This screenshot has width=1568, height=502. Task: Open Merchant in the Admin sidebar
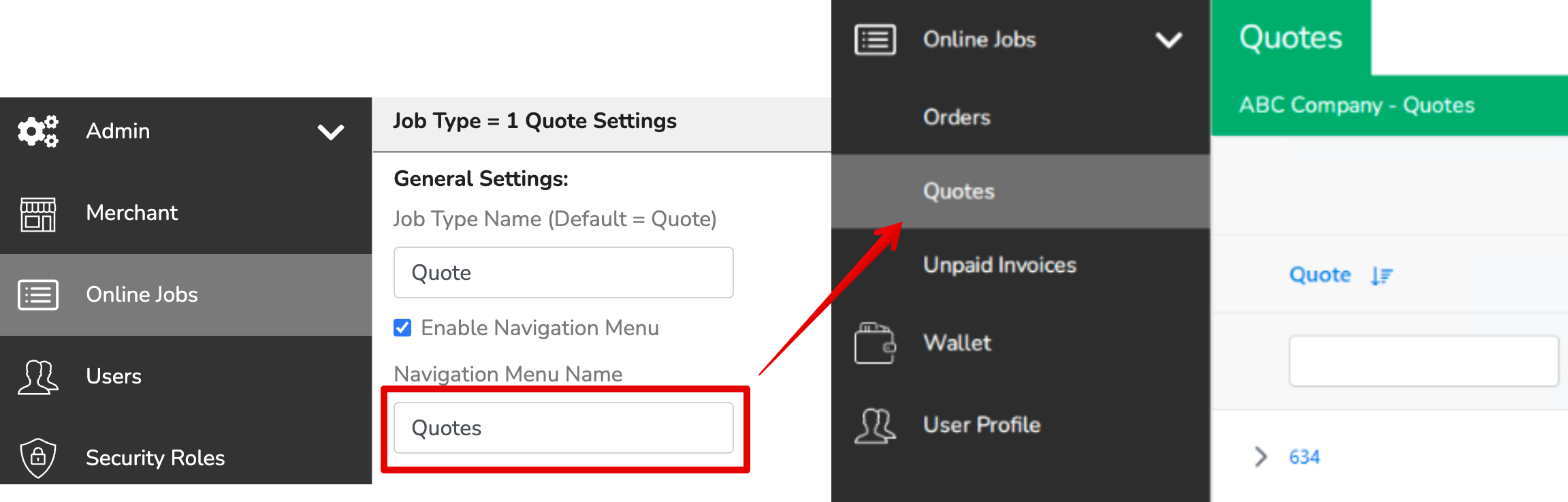(186, 213)
